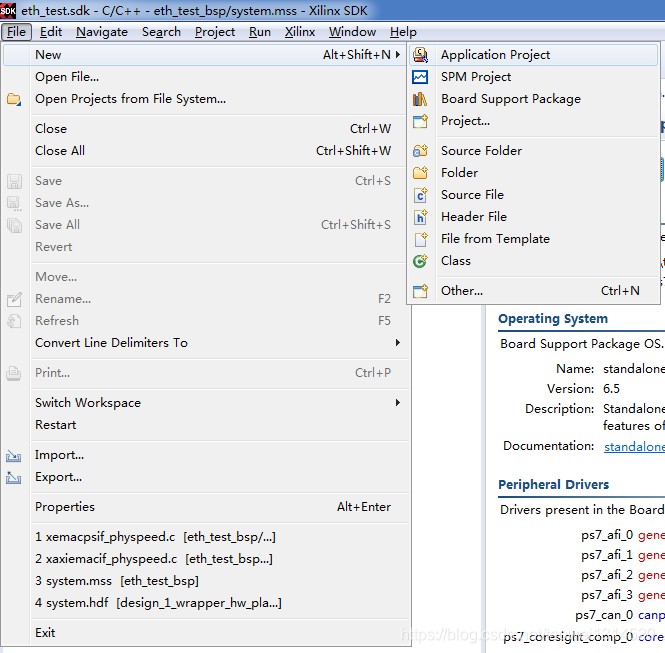
Task: Select Other... in New submenu
Action: coord(534,291)
